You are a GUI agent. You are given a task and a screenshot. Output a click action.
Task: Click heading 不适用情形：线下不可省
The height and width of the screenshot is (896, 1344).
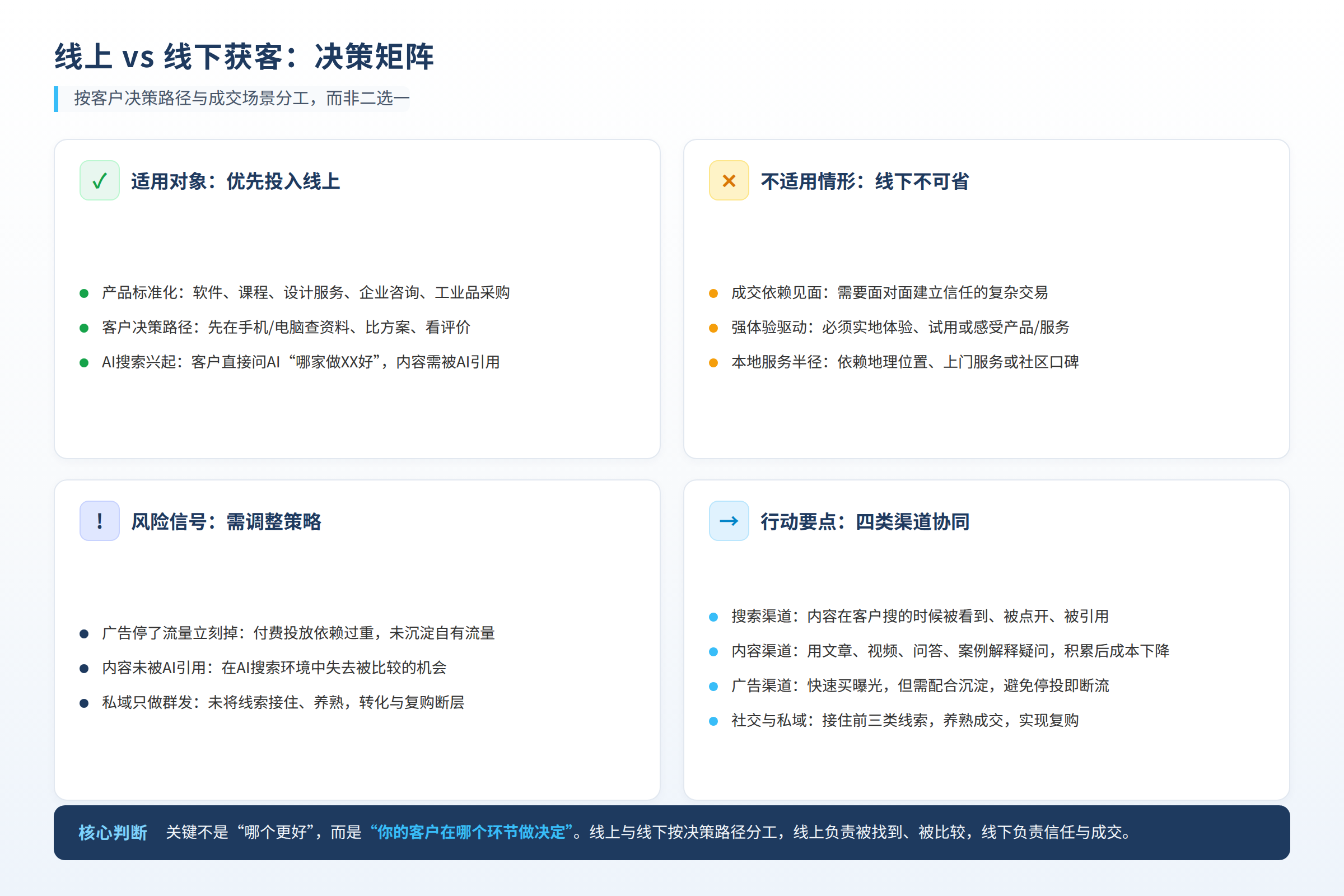coord(865,181)
